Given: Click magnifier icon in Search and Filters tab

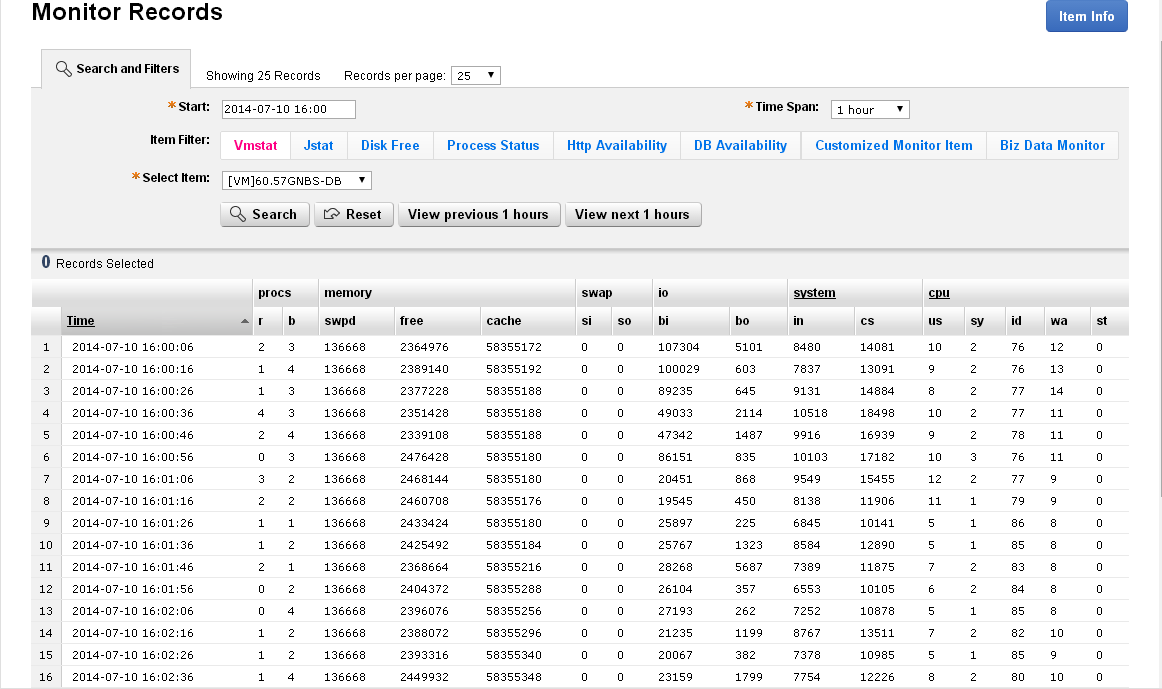Looking at the screenshot, I should pyautogui.click(x=64, y=69).
